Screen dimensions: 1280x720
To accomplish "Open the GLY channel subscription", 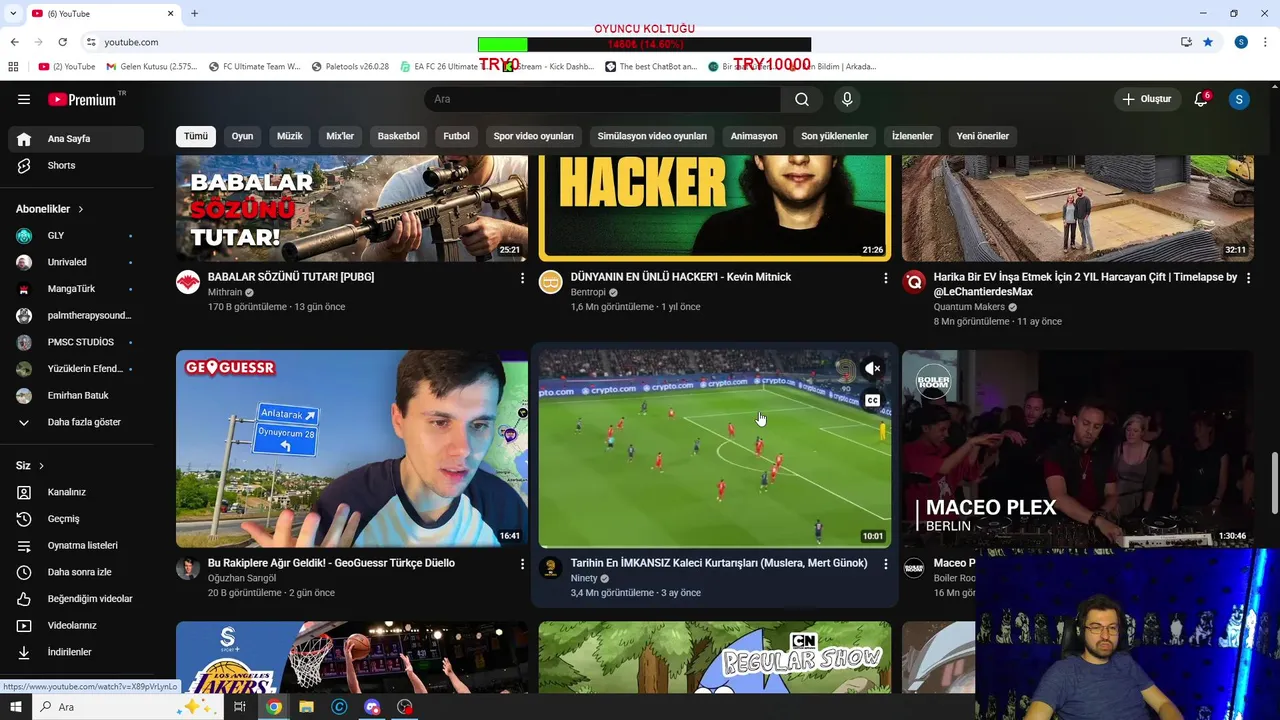I will coord(76,235).
